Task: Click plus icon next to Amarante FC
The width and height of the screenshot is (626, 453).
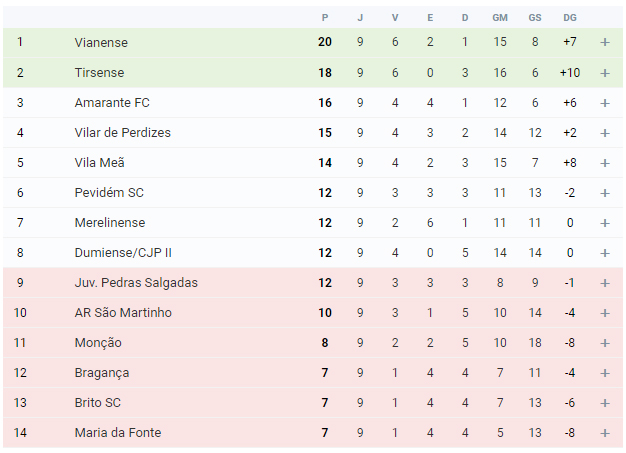Action: point(605,103)
